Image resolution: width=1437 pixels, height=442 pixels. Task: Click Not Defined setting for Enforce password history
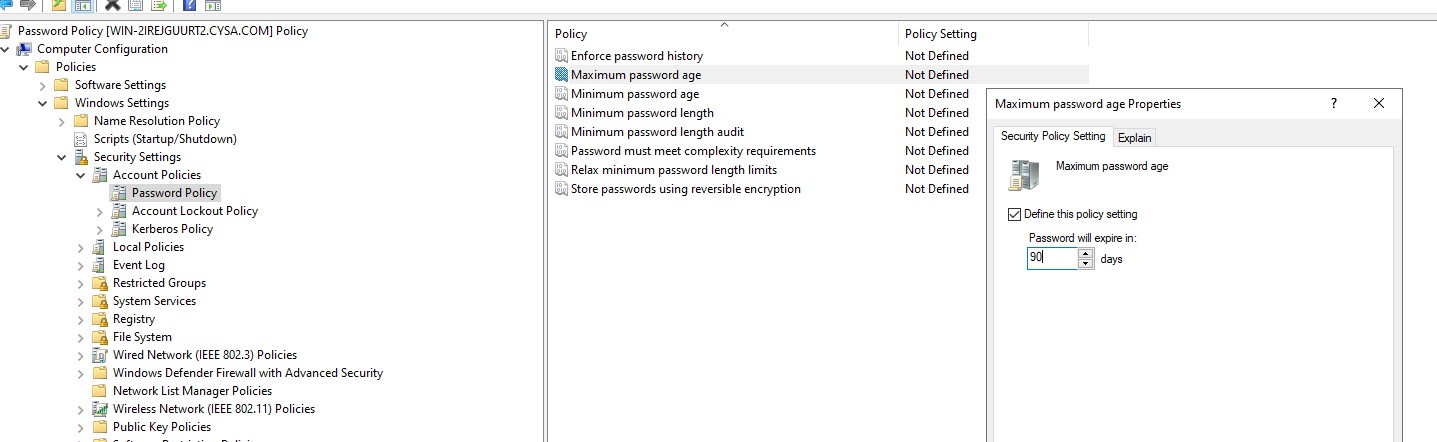tap(937, 56)
